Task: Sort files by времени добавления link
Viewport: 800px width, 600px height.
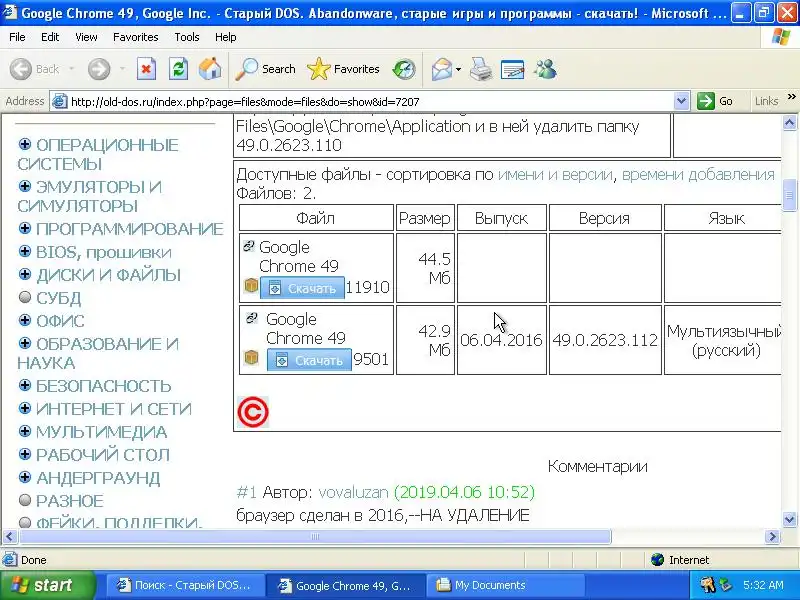Action: coord(698,174)
